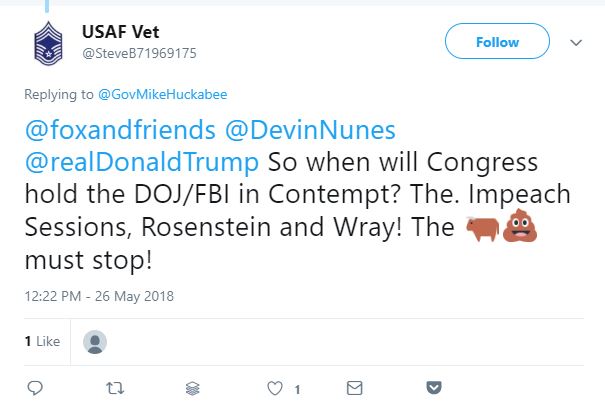Screen dimensions: 605x410
Task: Retweet this post using the retweet icon
Action: [x=113, y=387]
